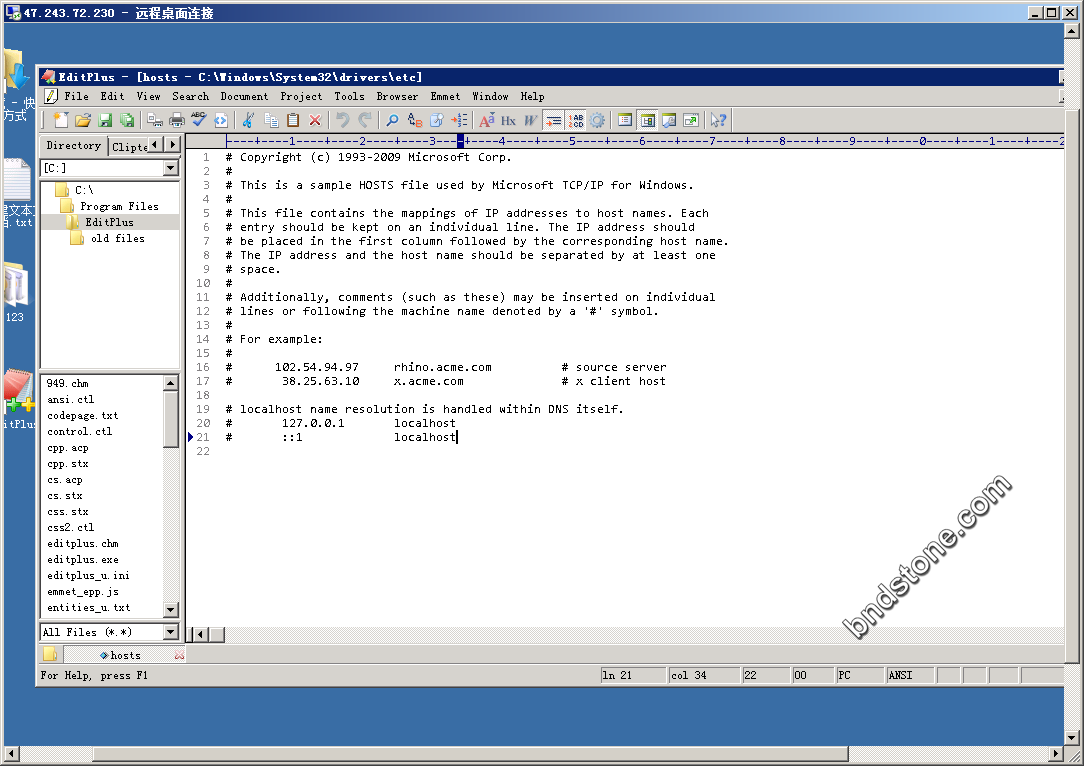The height and width of the screenshot is (766, 1084).
Task: Click remote desktop horizontal scrollbar right arrow
Action: 1056,754
